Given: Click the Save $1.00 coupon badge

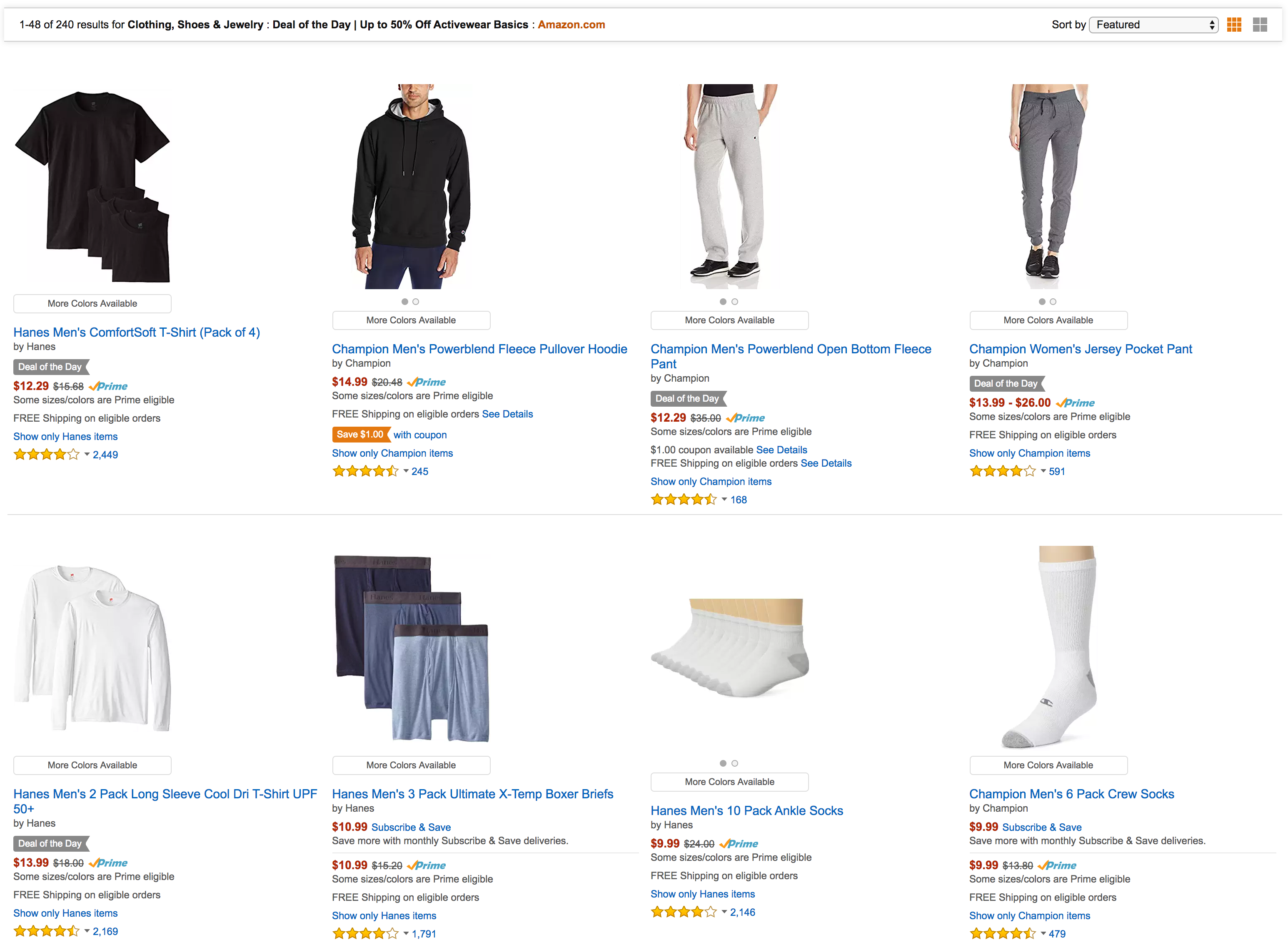Looking at the screenshot, I should coord(360,435).
